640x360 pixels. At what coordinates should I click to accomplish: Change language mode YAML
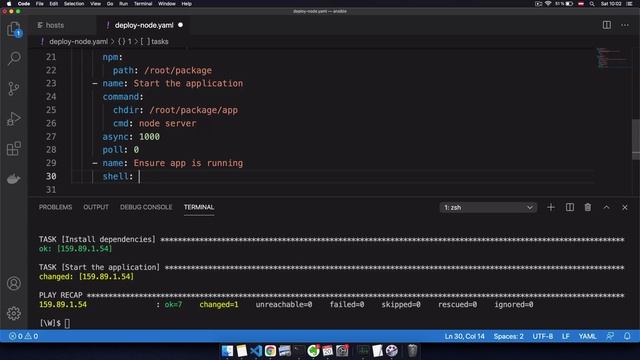point(587,336)
